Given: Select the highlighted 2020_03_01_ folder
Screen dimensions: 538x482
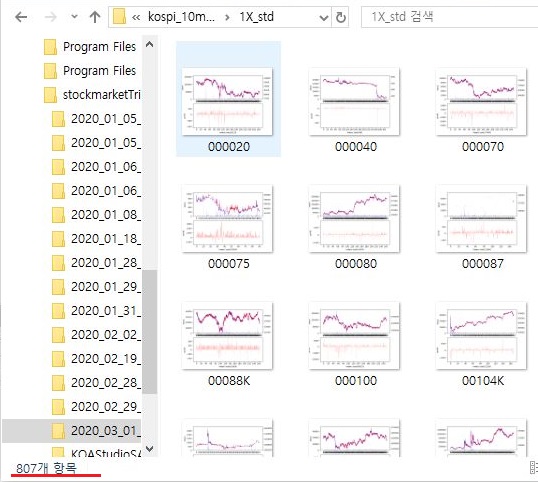Looking at the screenshot, I should pos(72,431).
